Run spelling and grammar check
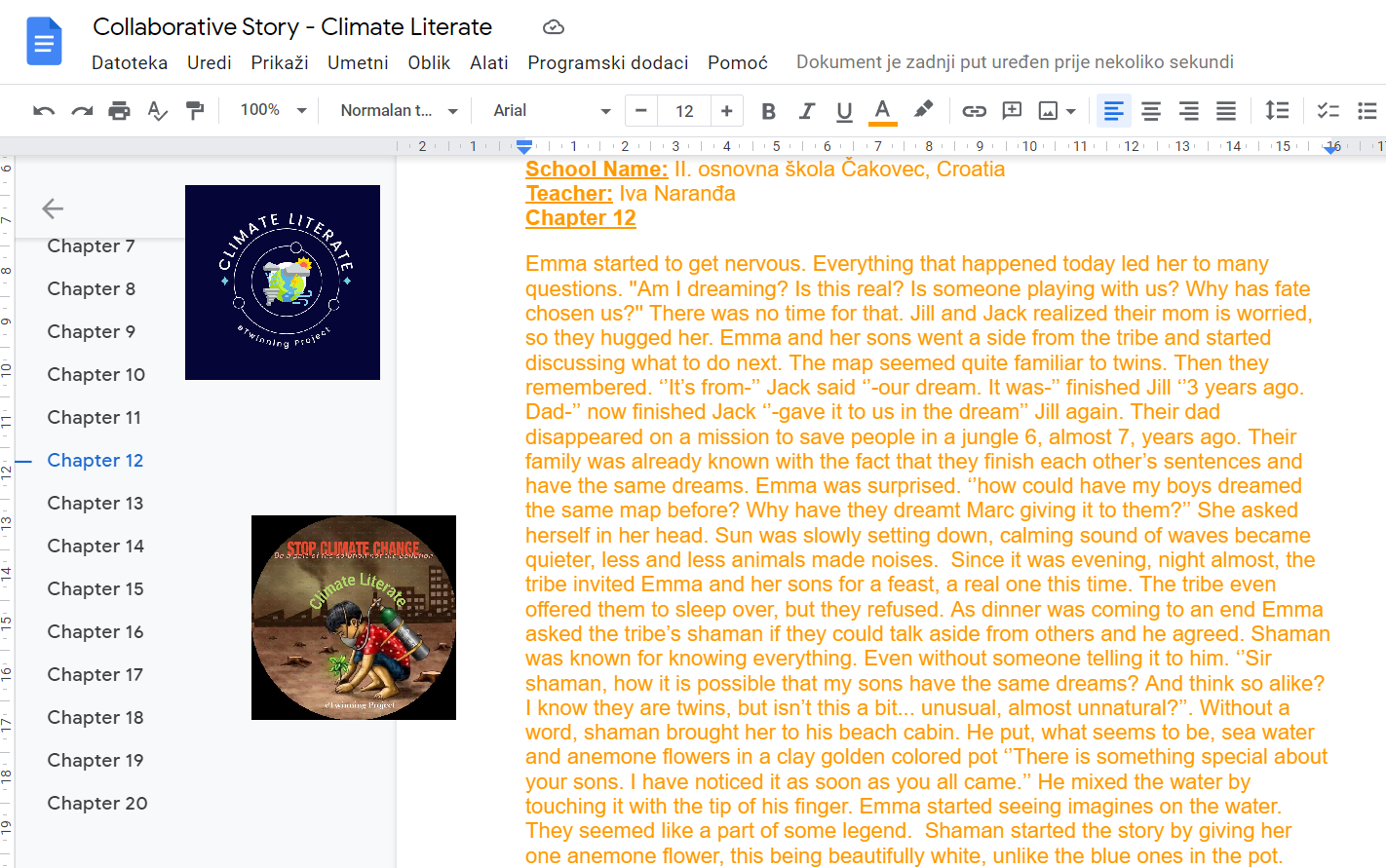Image resolution: width=1386 pixels, height=868 pixels. tap(157, 111)
